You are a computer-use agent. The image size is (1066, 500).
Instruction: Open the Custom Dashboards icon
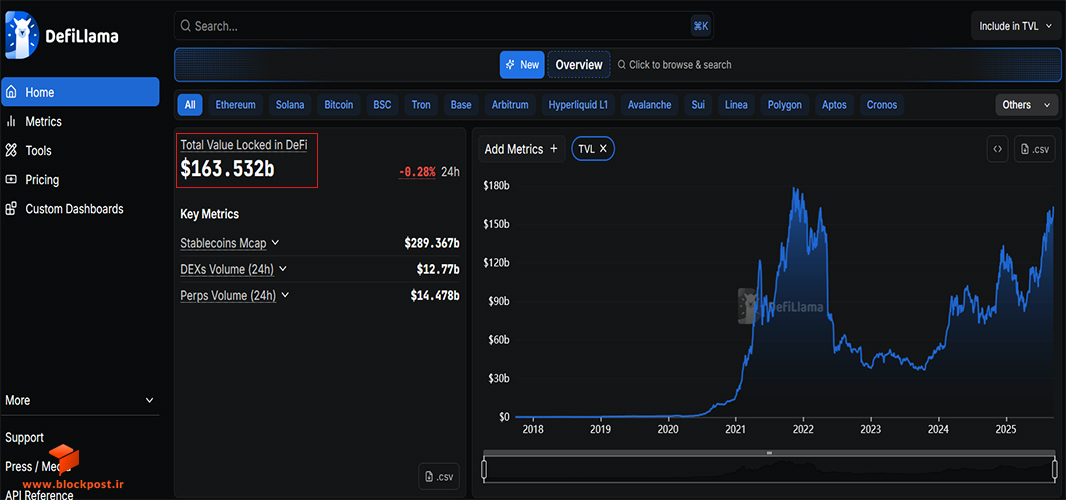pyautogui.click(x=11, y=209)
